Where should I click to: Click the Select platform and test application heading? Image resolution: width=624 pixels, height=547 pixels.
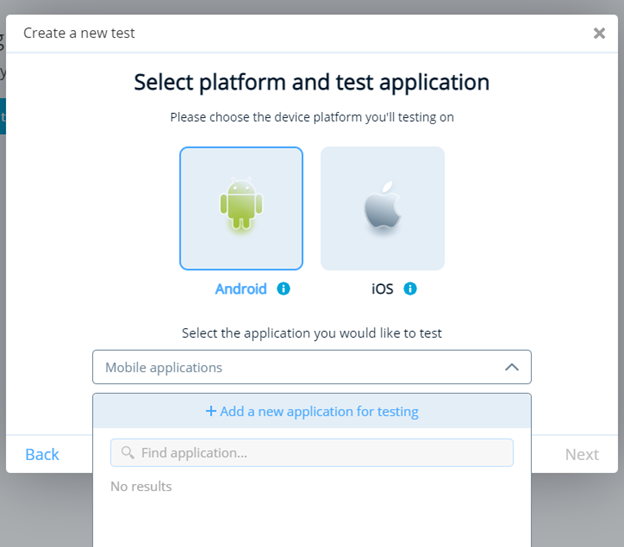pos(312,82)
